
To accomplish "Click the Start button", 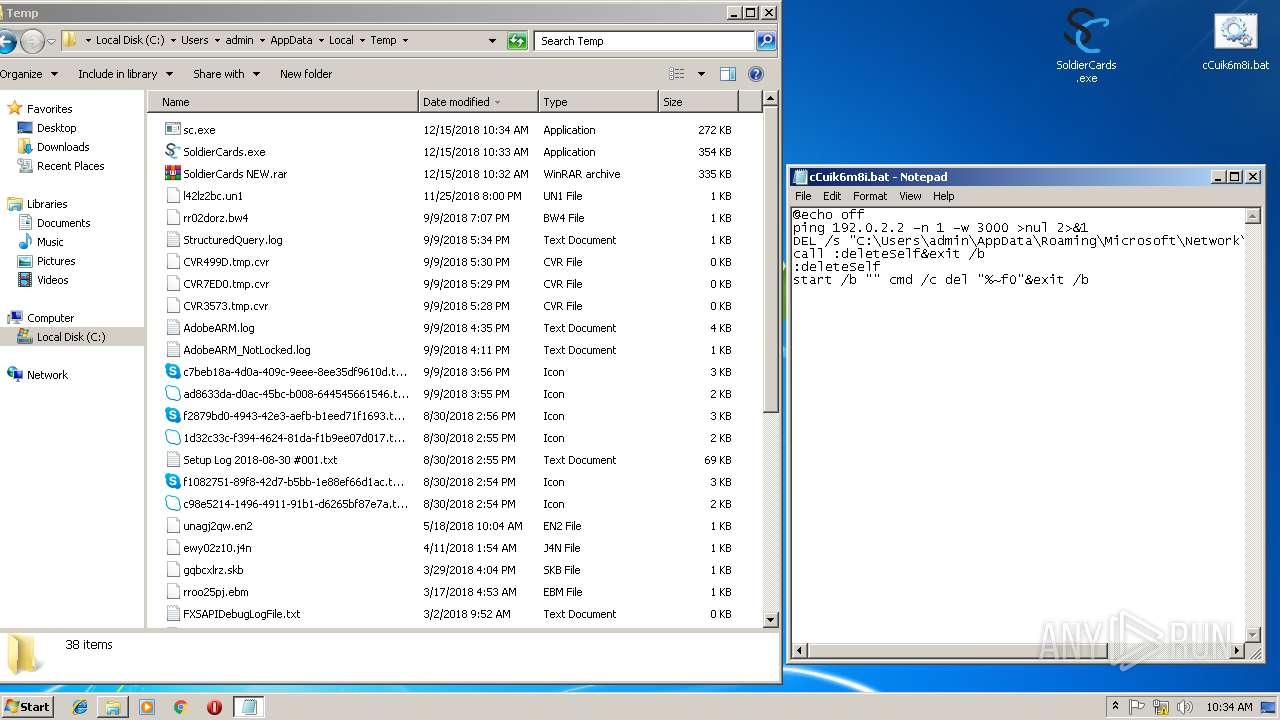I will coord(27,706).
